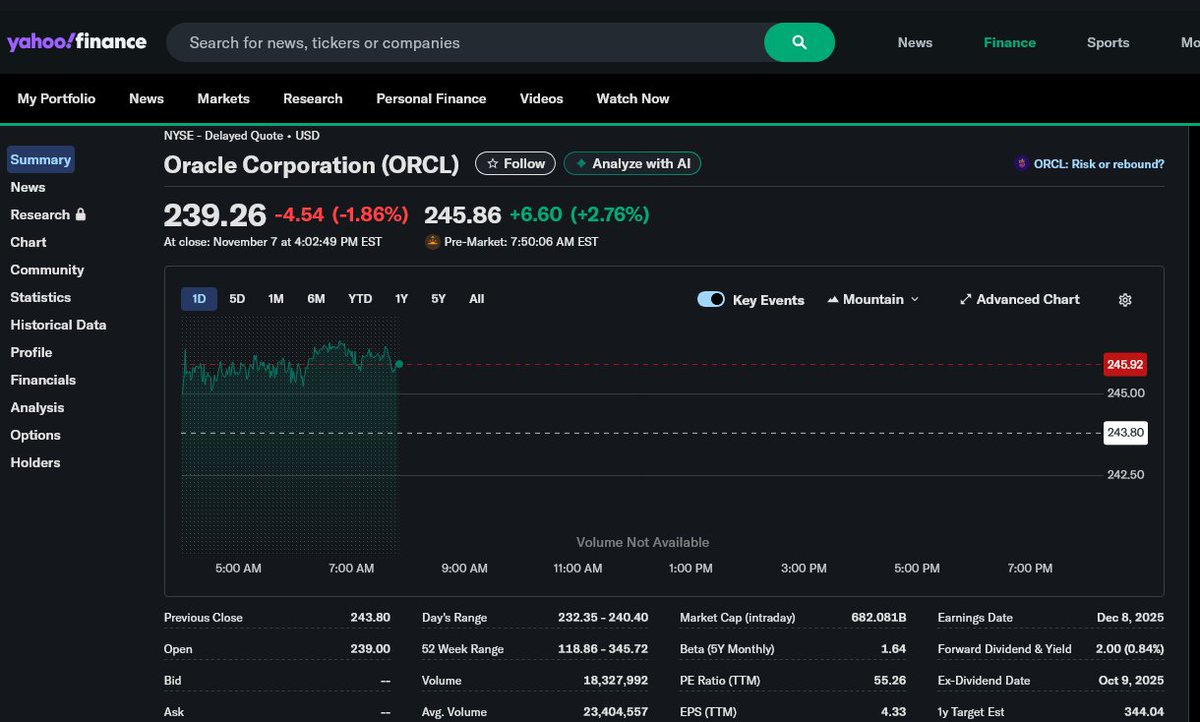Click Forward Dividend & Yield label
1200x722 pixels.
point(1004,649)
